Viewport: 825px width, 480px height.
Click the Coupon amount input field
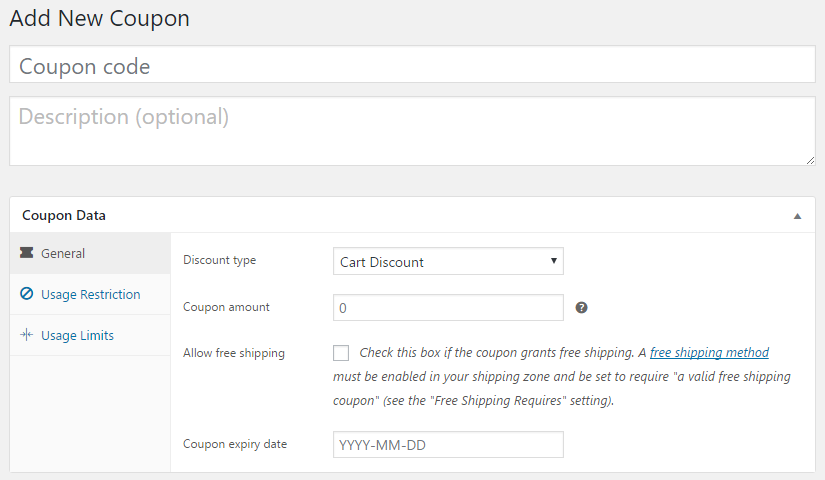[448, 308]
